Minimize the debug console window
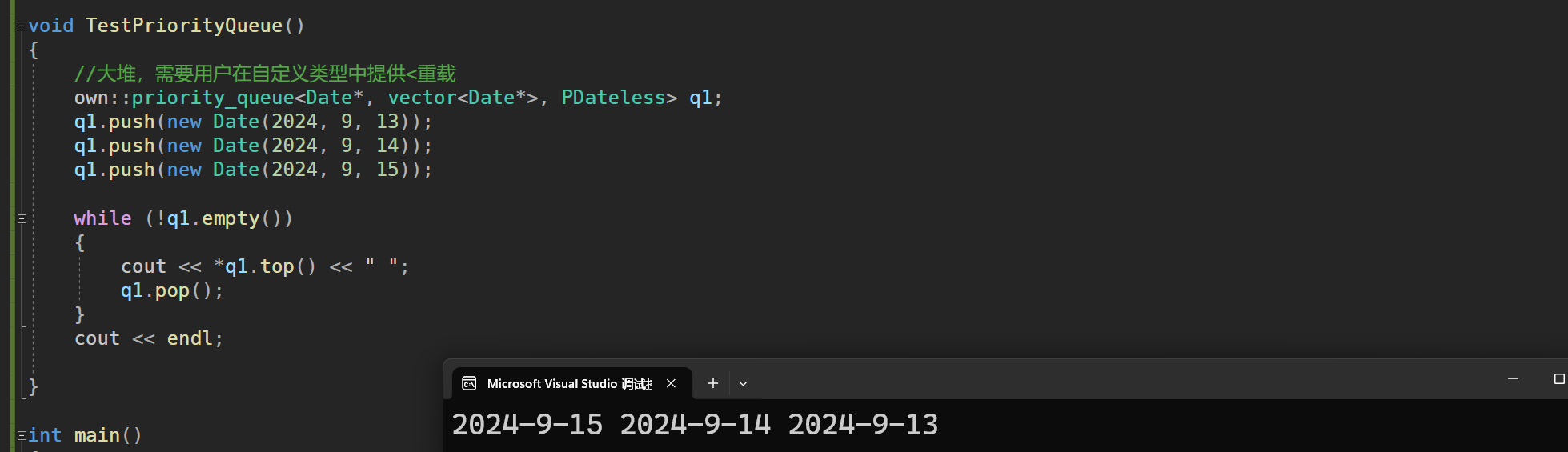Viewport: 1568px width, 452px height. (x=1513, y=378)
